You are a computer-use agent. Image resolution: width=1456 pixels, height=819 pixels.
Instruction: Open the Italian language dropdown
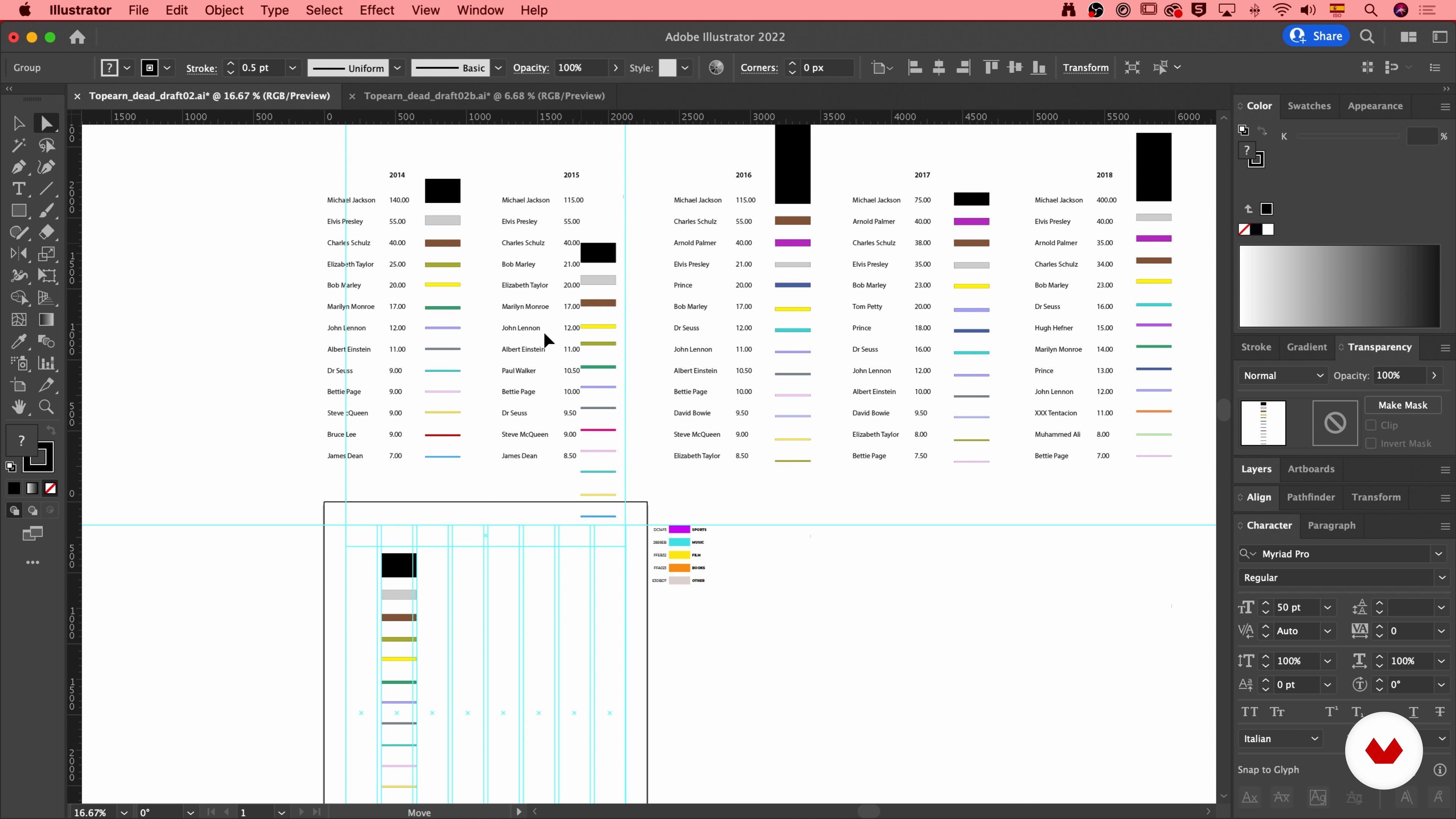[x=1280, y=739]
